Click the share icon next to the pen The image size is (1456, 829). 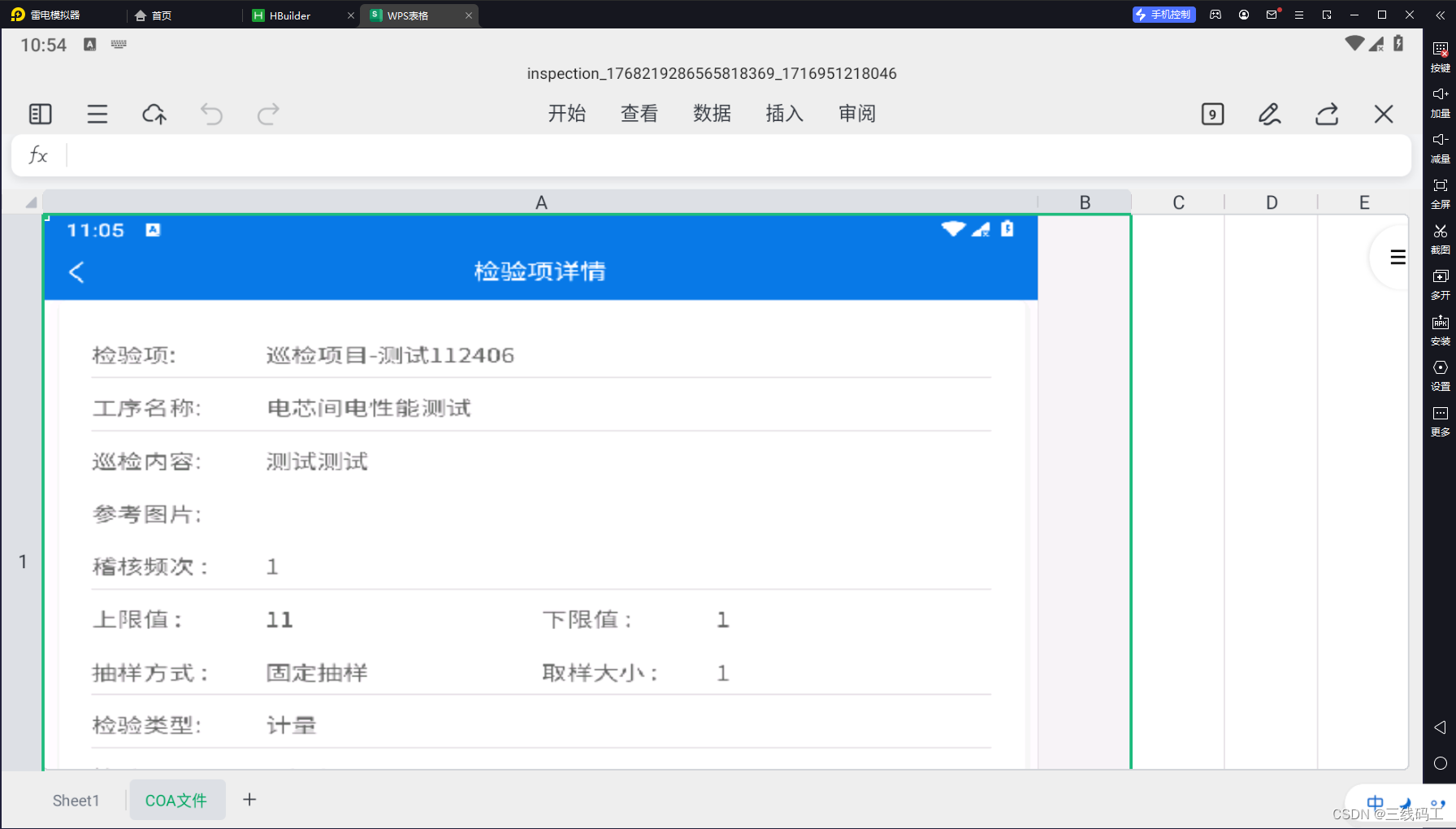pos(1326,114)
